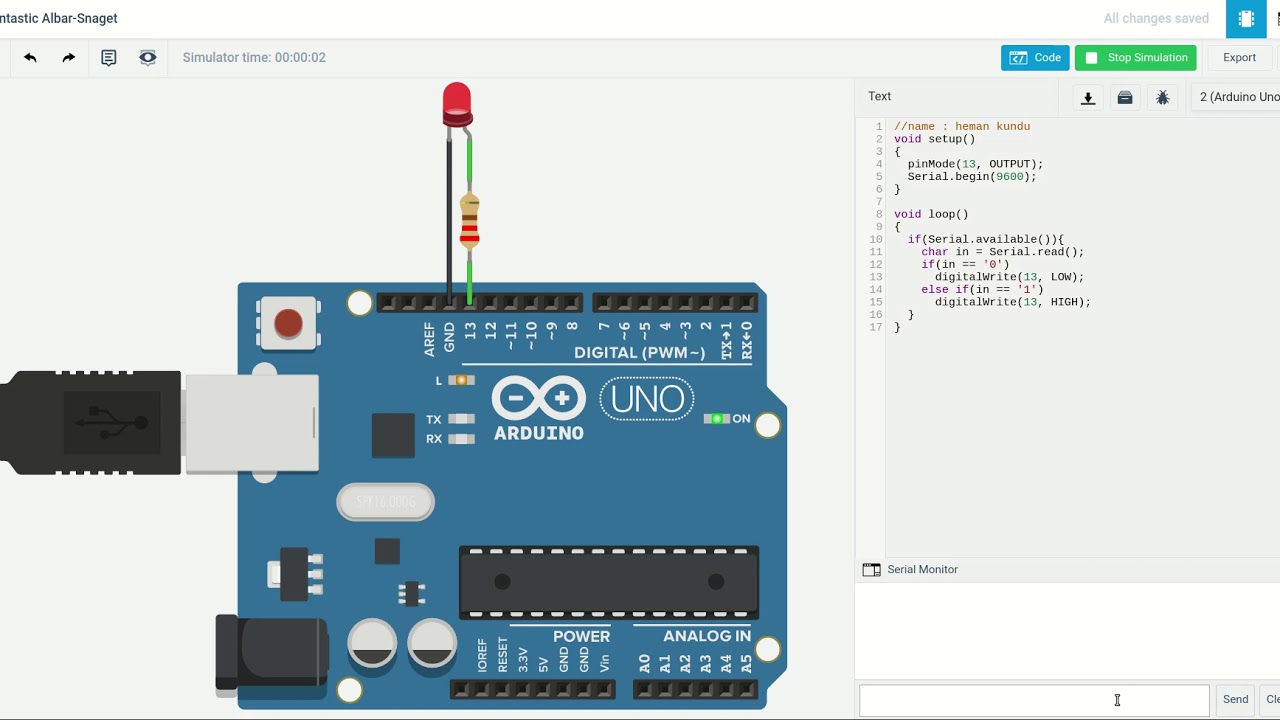
Task: Focus the serial monitor input field
Action: [1034, 700]
